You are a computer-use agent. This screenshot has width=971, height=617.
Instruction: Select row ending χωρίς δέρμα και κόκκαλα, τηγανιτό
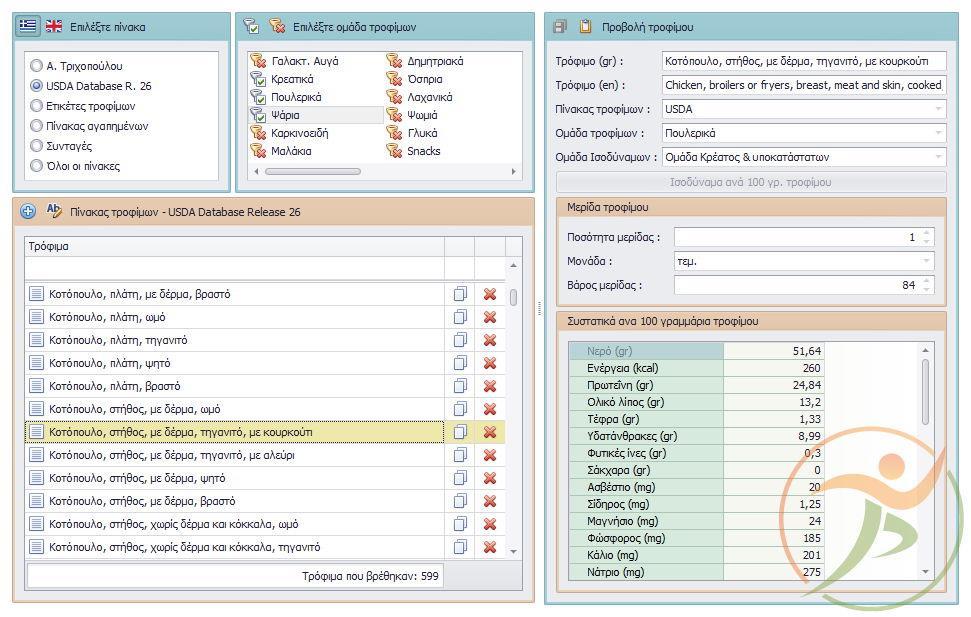235,547
